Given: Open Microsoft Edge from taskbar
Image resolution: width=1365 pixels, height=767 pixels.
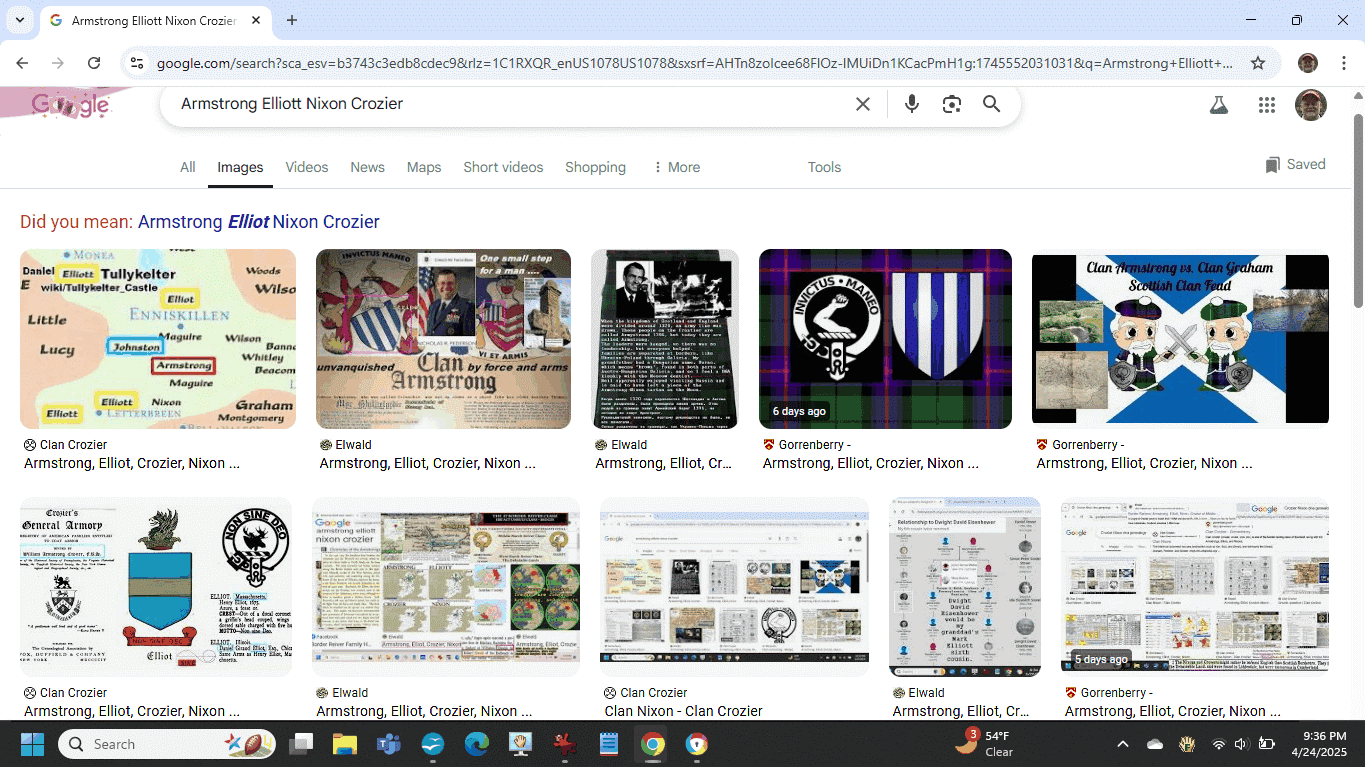Looking at the screenshot, I should click(x=477, y=744).
